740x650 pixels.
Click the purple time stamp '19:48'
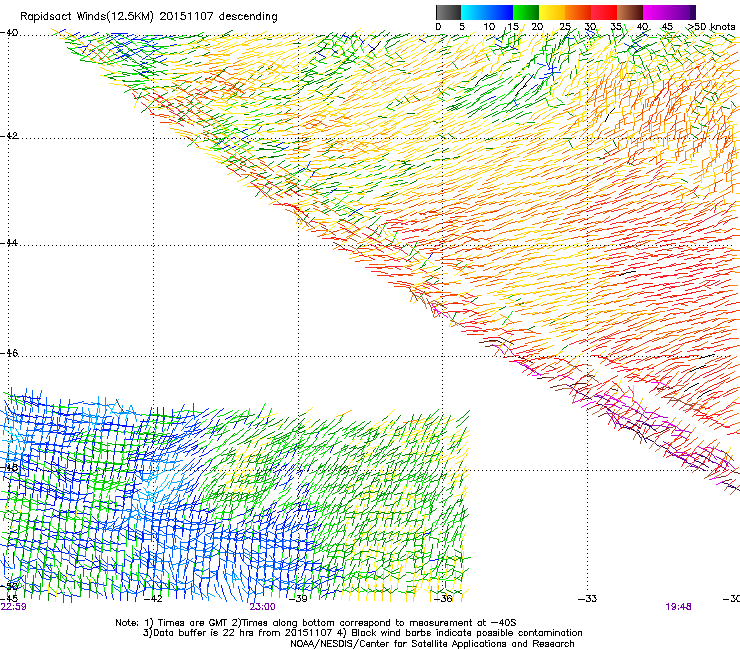click(x=678, y=607)
